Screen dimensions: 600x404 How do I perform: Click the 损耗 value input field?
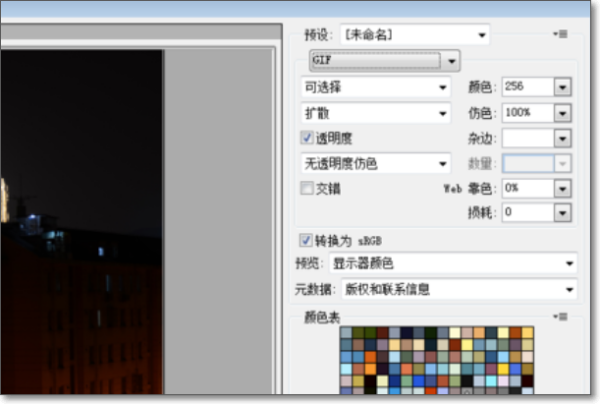(526, 212)
